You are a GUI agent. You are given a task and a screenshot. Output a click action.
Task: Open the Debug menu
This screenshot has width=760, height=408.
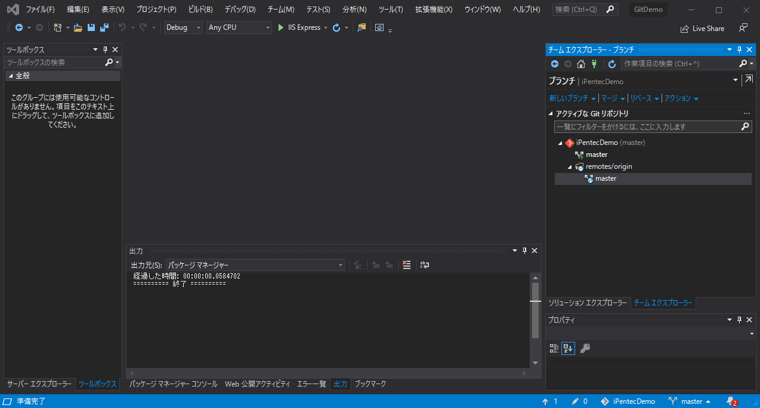point(240,10)
